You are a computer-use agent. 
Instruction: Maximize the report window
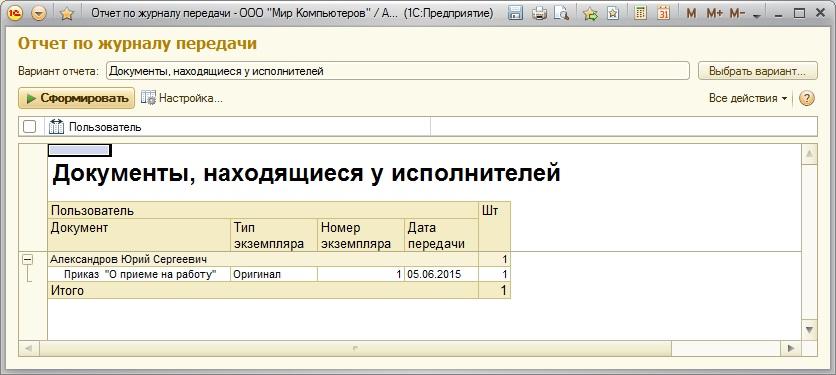tap(799, 14)
